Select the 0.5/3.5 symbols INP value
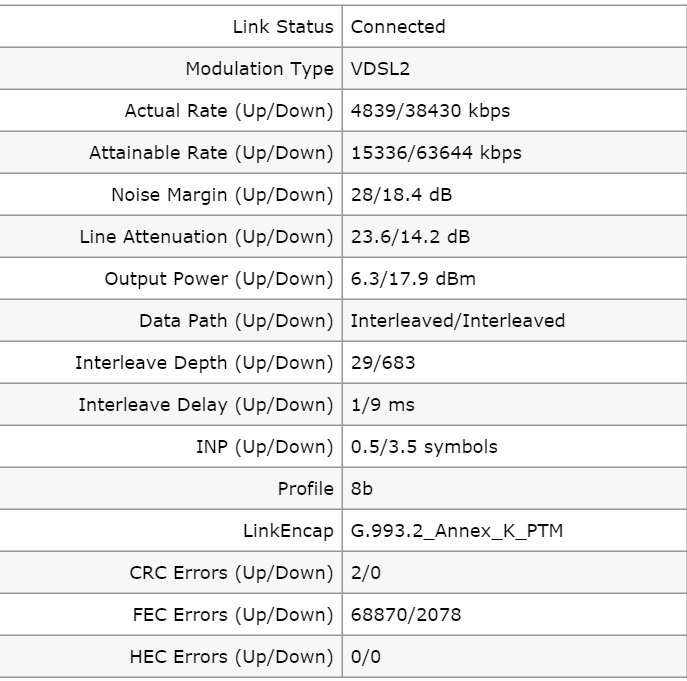 click(424, 447)
